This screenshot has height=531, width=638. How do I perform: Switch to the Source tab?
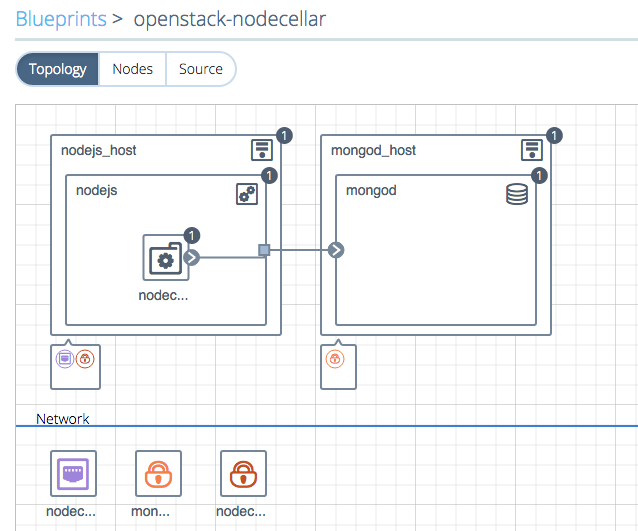point(201,69)
